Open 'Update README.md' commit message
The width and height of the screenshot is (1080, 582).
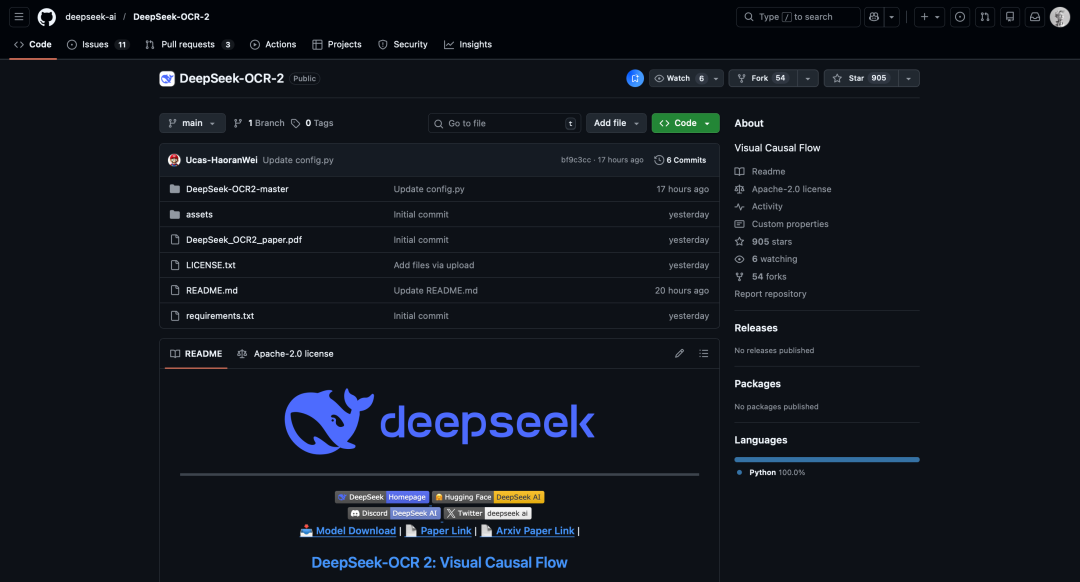tap(435, 291)
